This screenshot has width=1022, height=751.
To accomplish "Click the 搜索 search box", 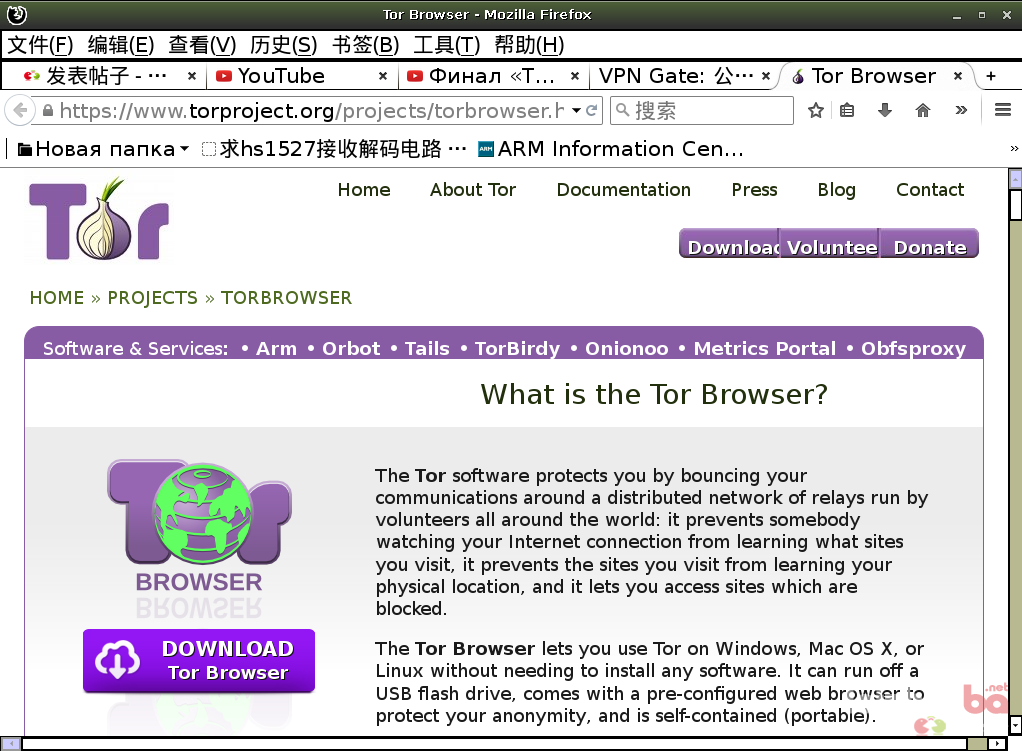I will tap(702, 110).
